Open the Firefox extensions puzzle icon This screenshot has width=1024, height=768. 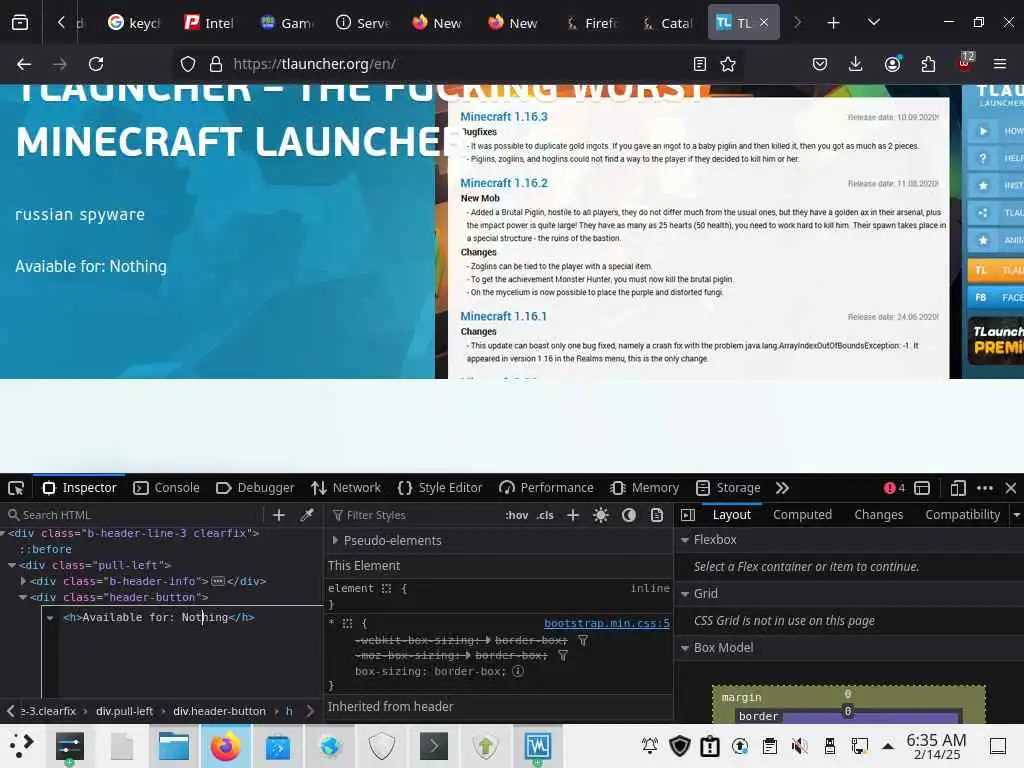click(928, 64)
